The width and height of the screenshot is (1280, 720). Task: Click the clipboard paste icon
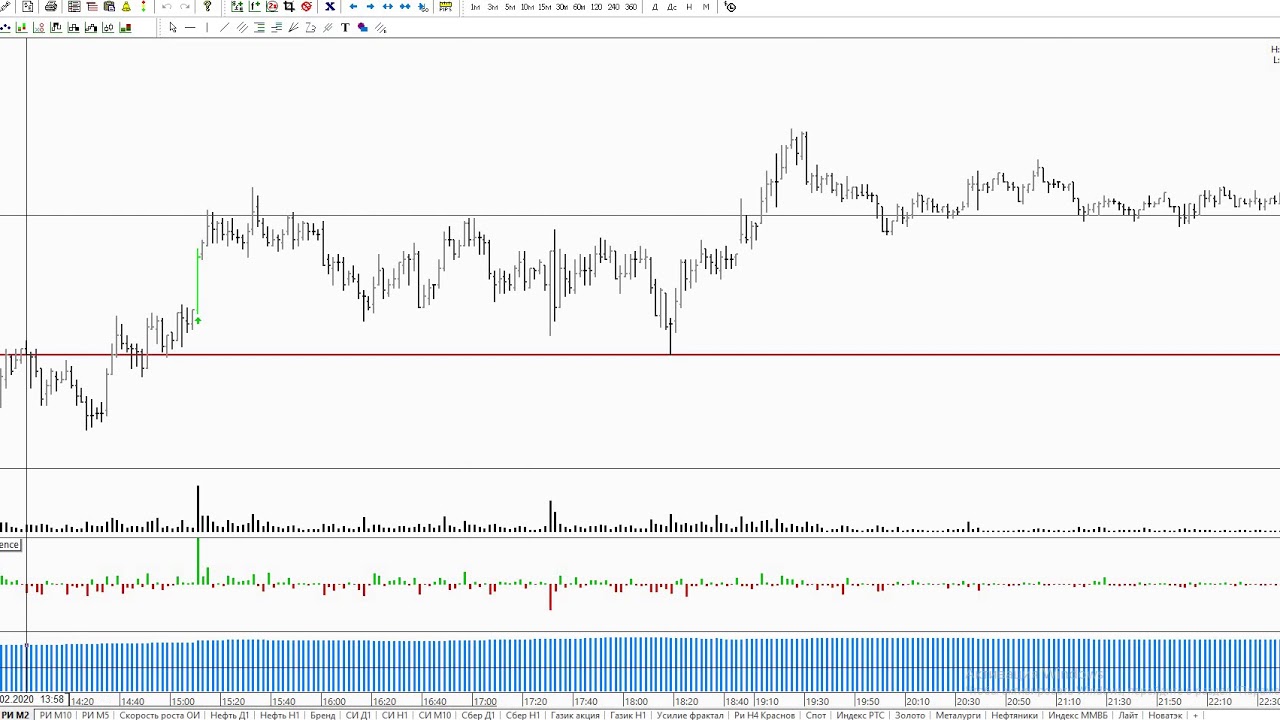pos(109,7)
